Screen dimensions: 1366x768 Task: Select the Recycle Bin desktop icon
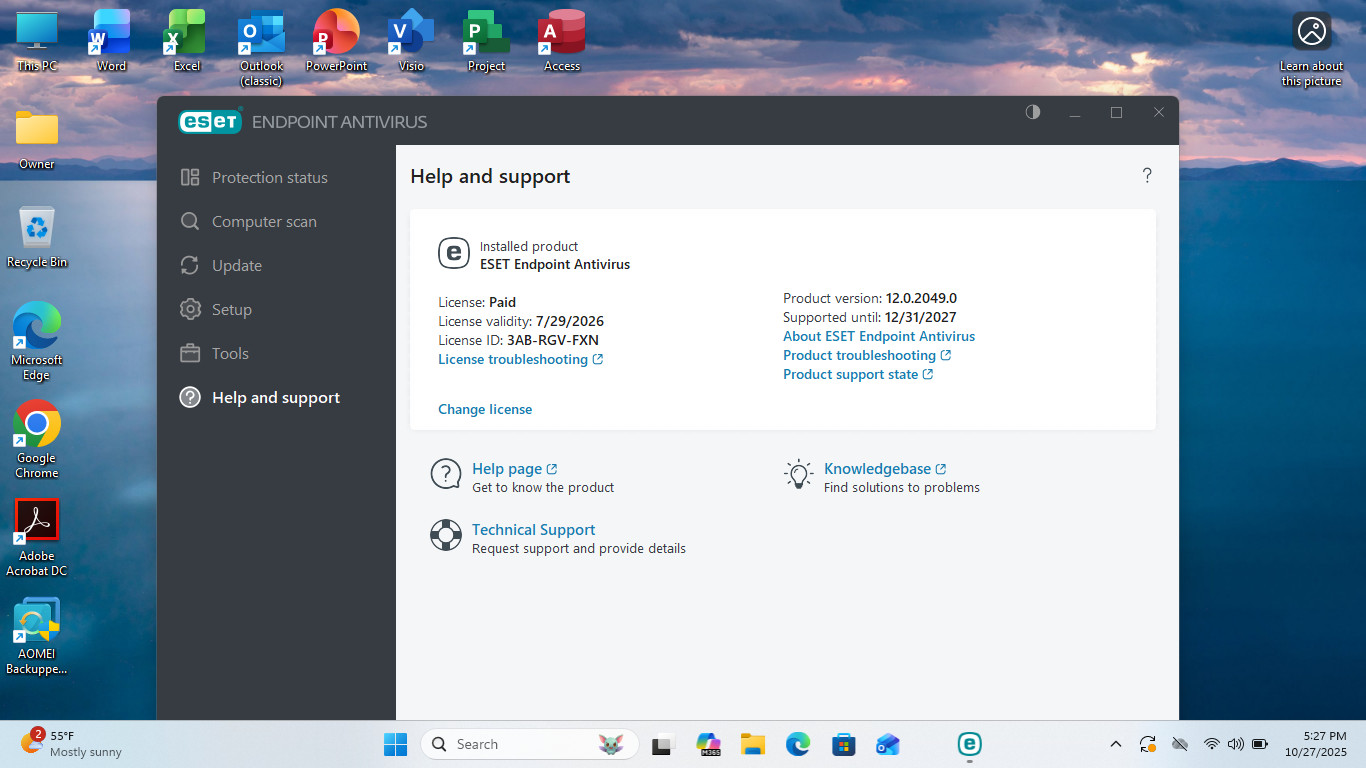click(x=37, y=237)
